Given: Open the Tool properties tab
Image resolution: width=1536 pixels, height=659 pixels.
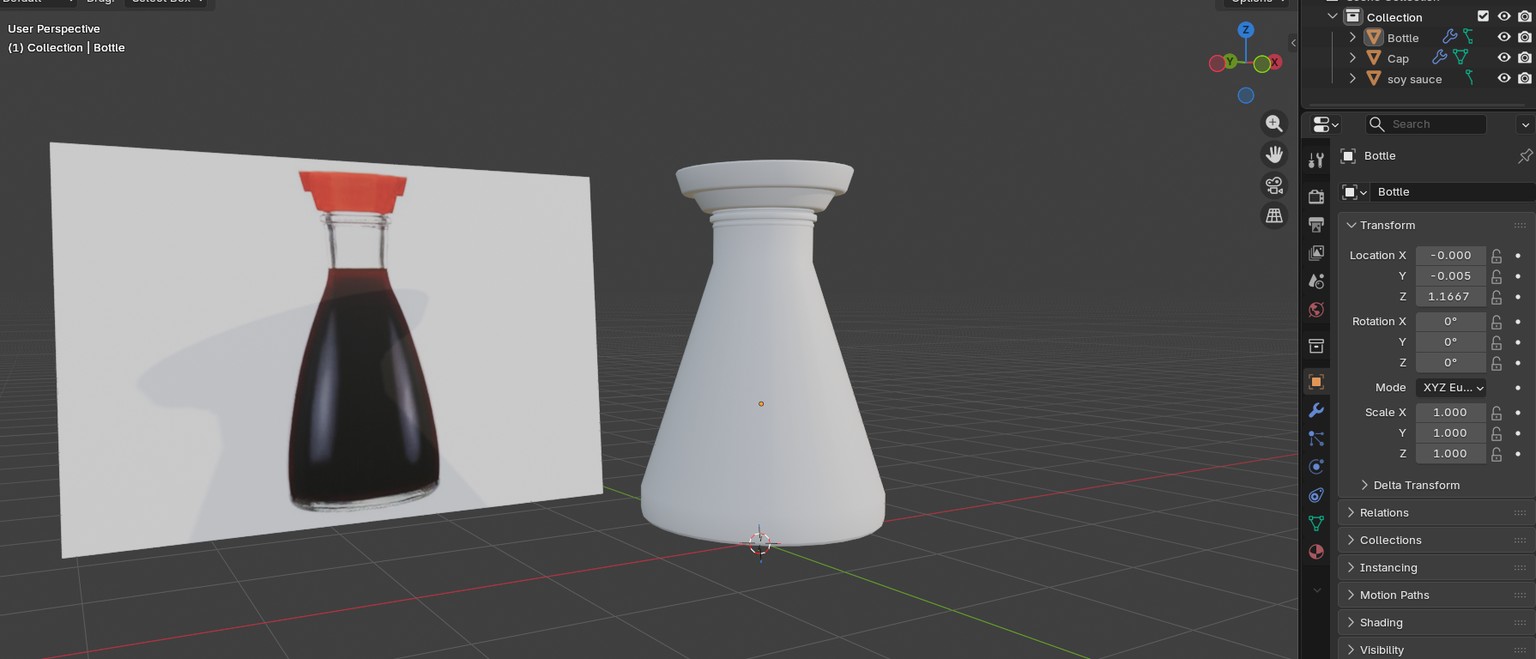Looking at the screenshot, I should [1316, 160].
